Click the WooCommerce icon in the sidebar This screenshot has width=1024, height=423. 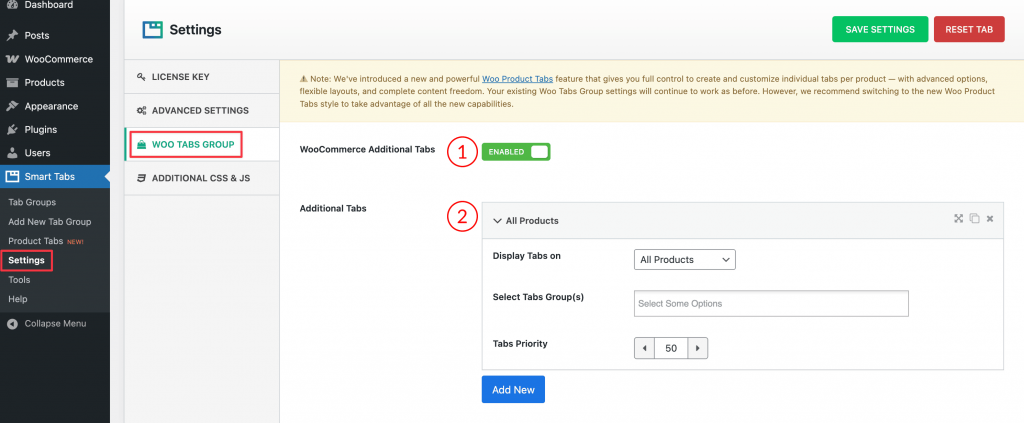(x=12, y=59)
